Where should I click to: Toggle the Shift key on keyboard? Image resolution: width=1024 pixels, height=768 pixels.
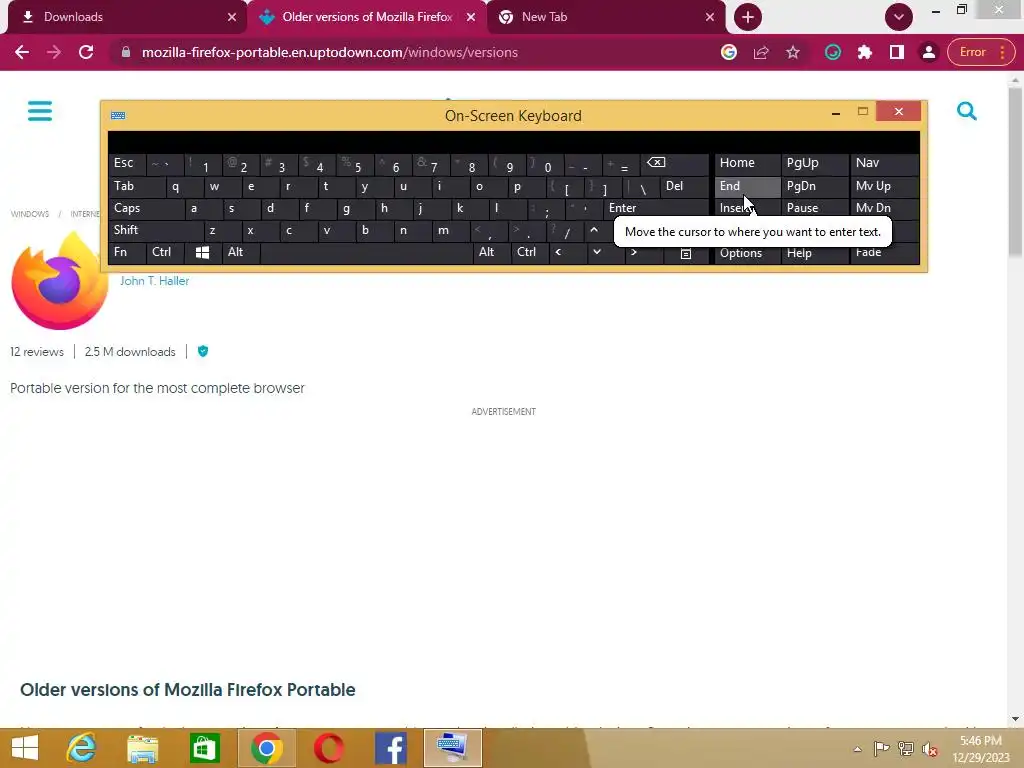[x=155, y=230]
